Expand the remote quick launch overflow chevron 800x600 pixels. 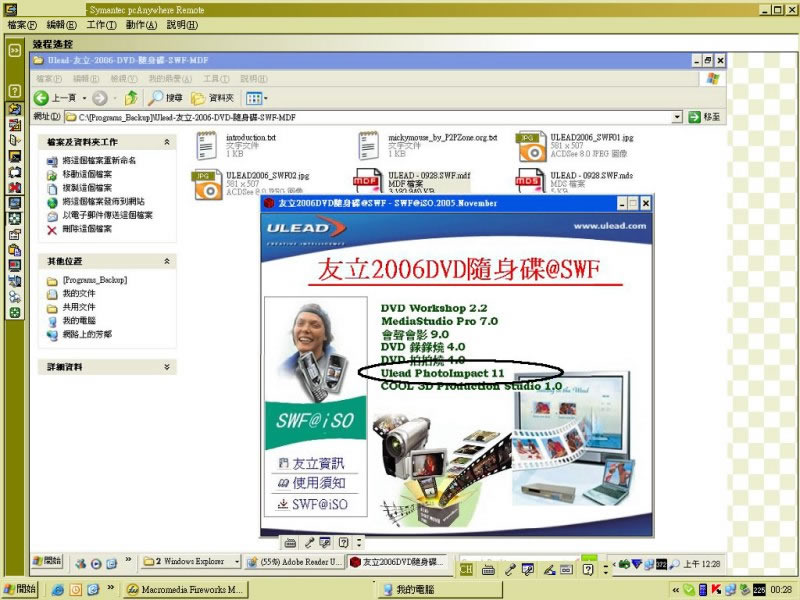point(128,560)
